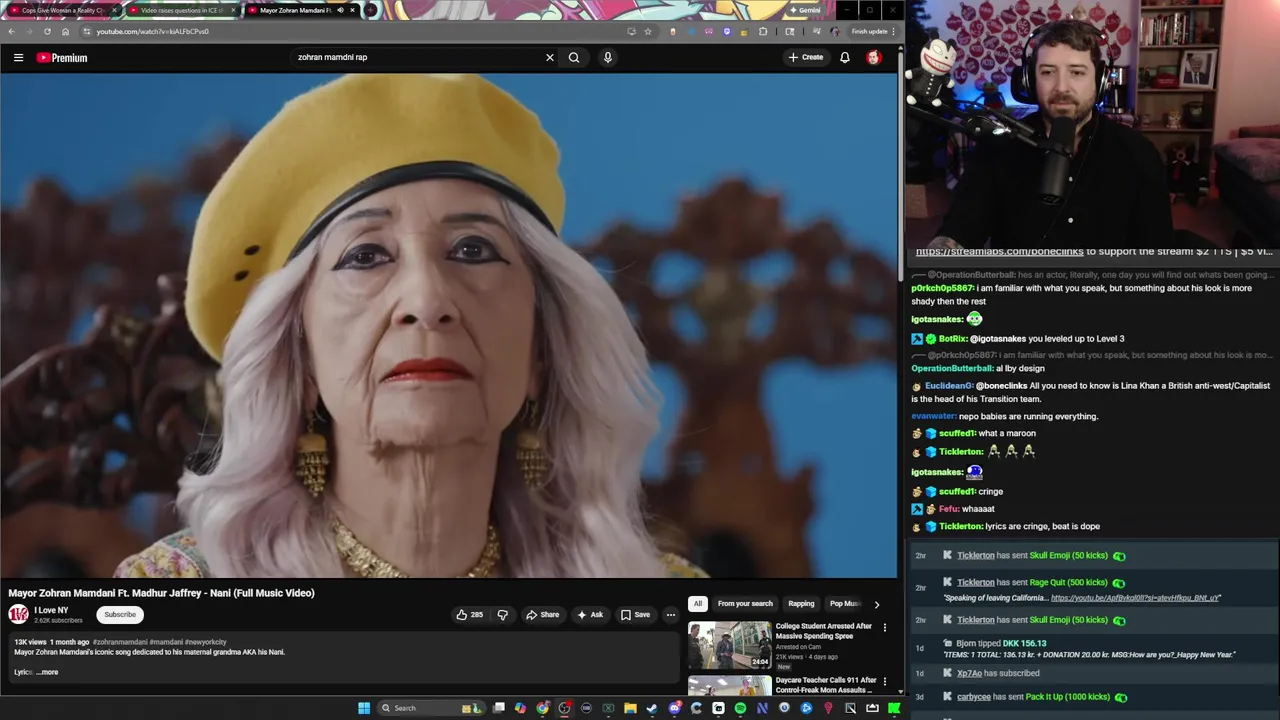Viewport: 1280px width, 720px height.
Task: Click the magnifier search button
Action: click(x=574, y=57)
